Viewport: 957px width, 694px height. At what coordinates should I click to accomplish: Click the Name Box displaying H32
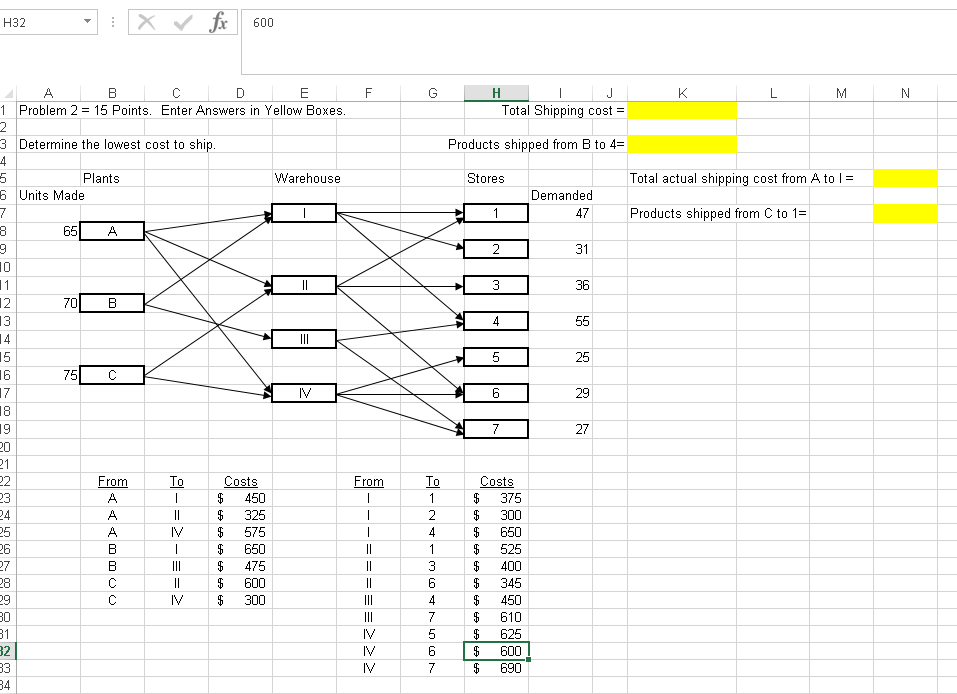point(40,22)
